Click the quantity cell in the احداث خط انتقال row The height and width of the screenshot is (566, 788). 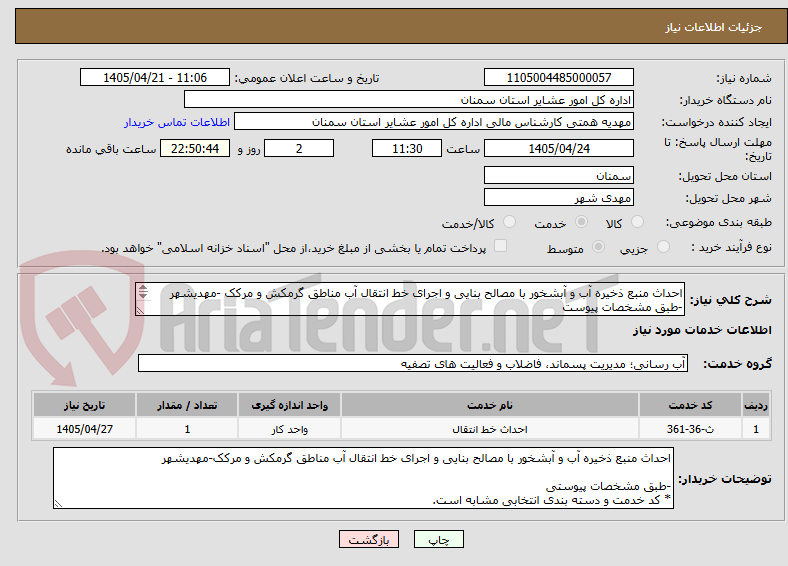(187, 429)
